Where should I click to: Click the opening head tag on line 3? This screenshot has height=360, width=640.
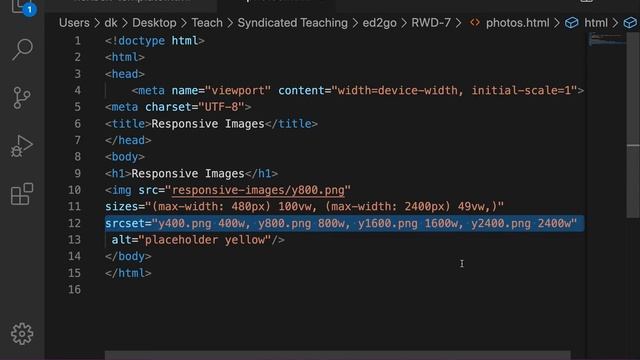pyautogui.click(x=125, y=74)
